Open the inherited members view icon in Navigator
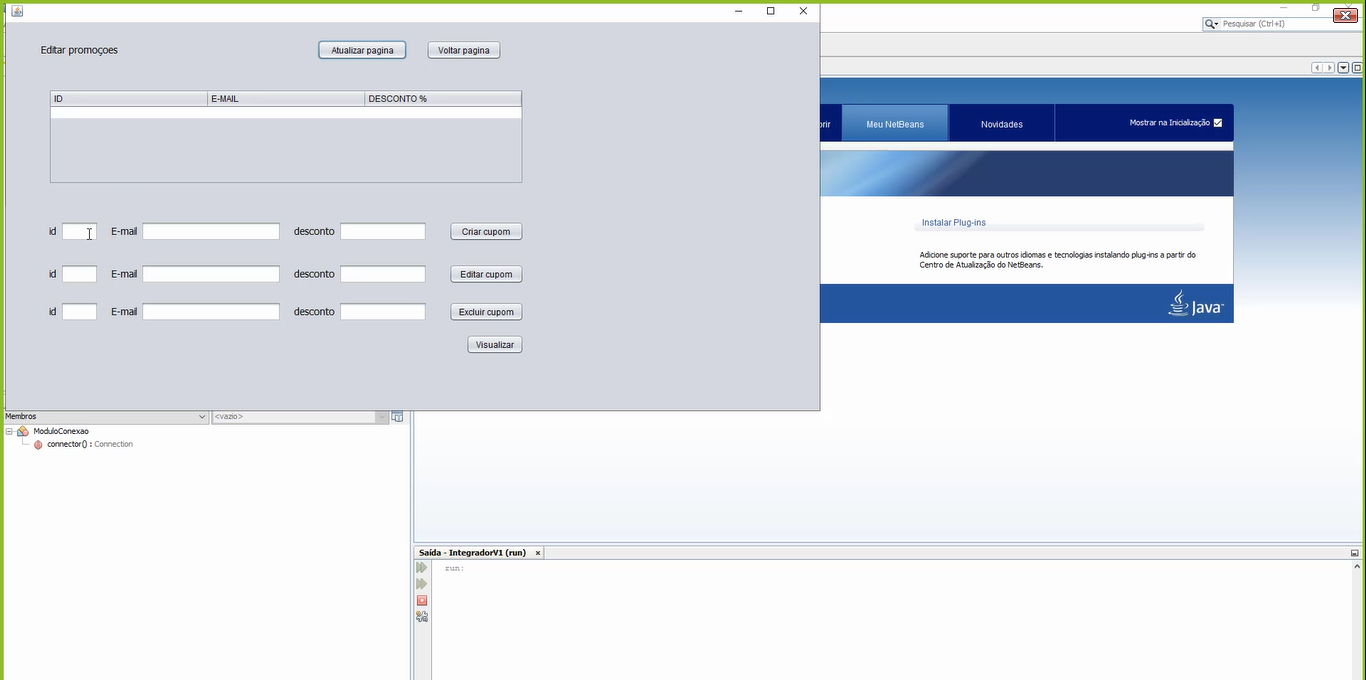Screen dimensions: 1366x680 [397, 416]
